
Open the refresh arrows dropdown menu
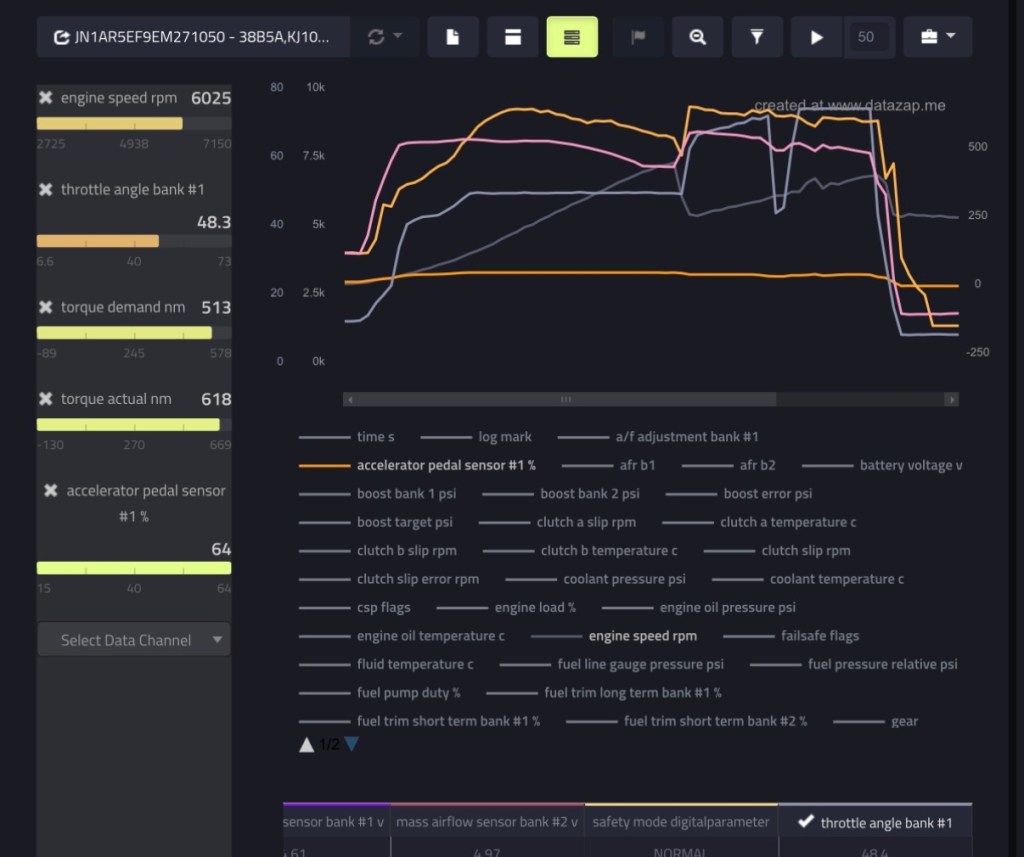pos(384,37)
